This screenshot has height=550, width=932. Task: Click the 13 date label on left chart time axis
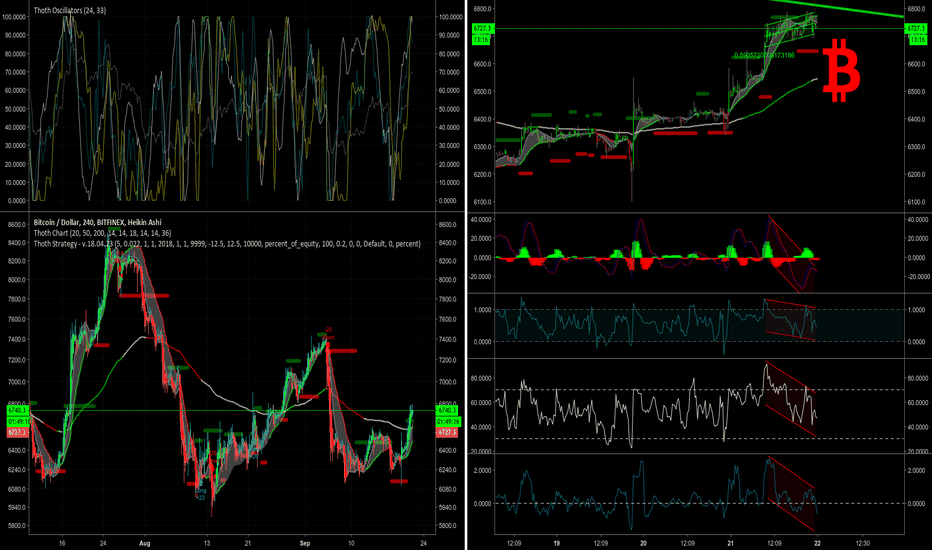[207, 543]
